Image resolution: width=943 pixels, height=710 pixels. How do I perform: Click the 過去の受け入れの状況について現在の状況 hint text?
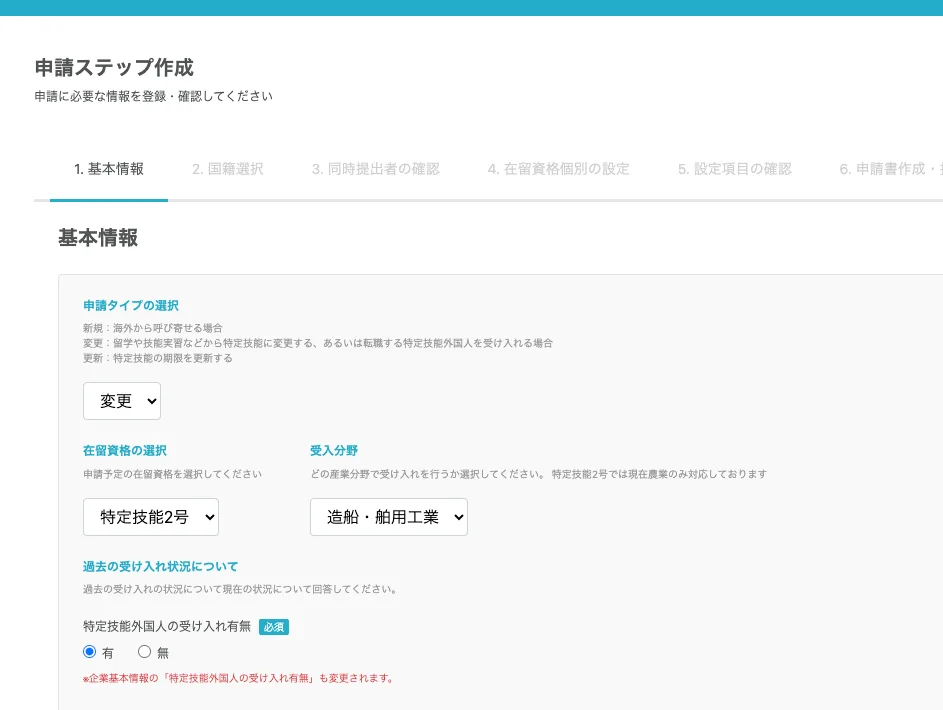click(x=240, y=589)
